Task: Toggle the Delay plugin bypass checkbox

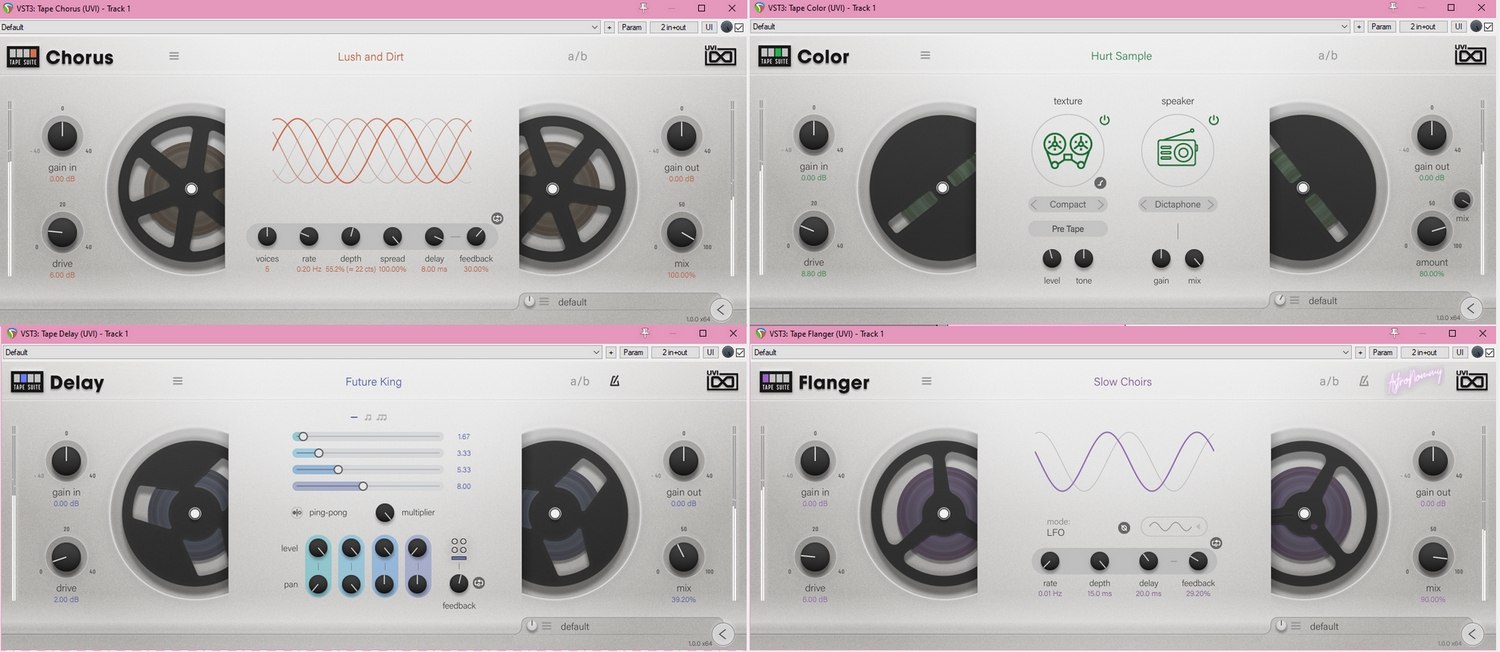Action: [x=741, y=352]
